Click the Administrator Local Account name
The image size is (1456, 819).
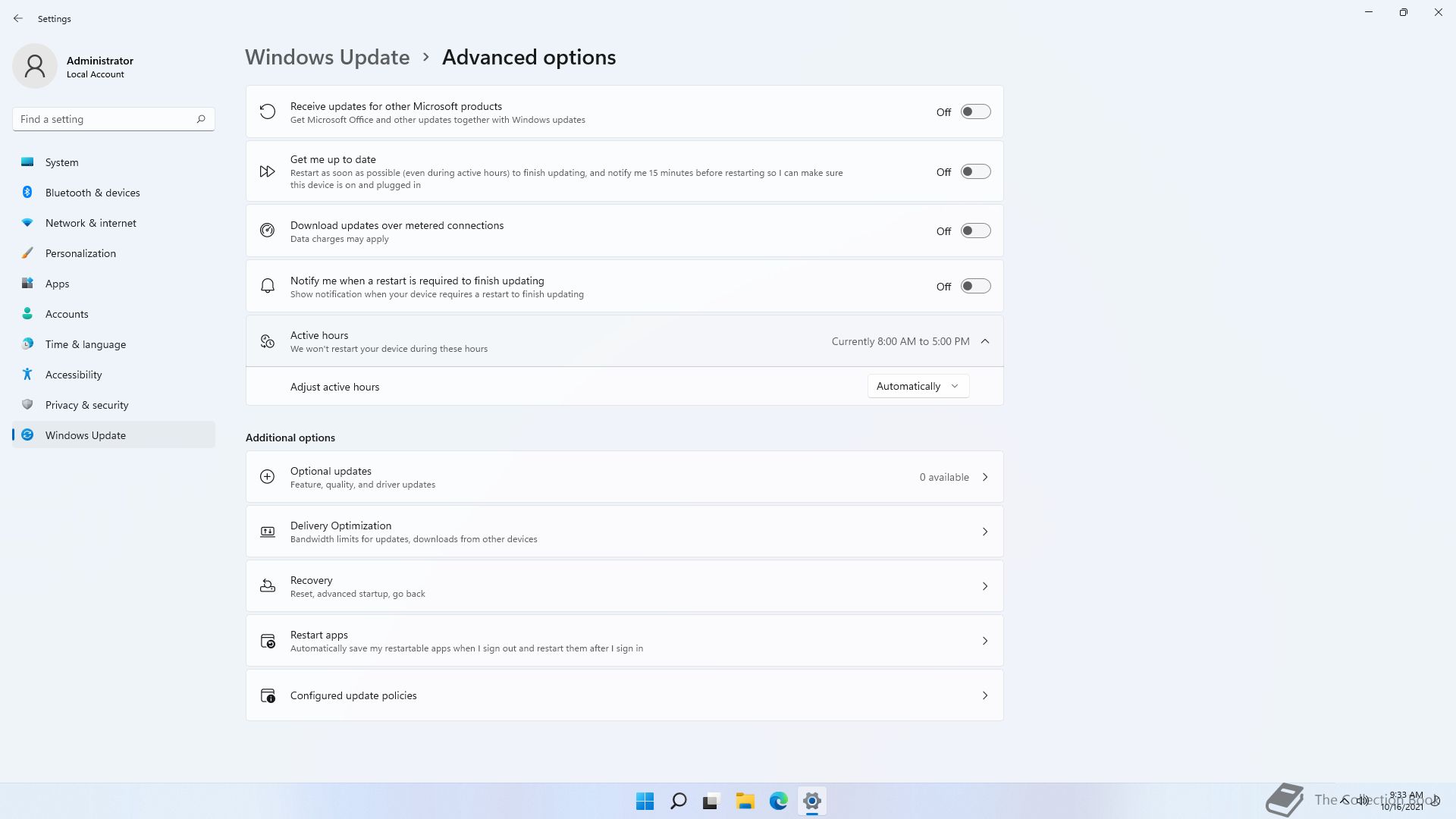(99, 67)
